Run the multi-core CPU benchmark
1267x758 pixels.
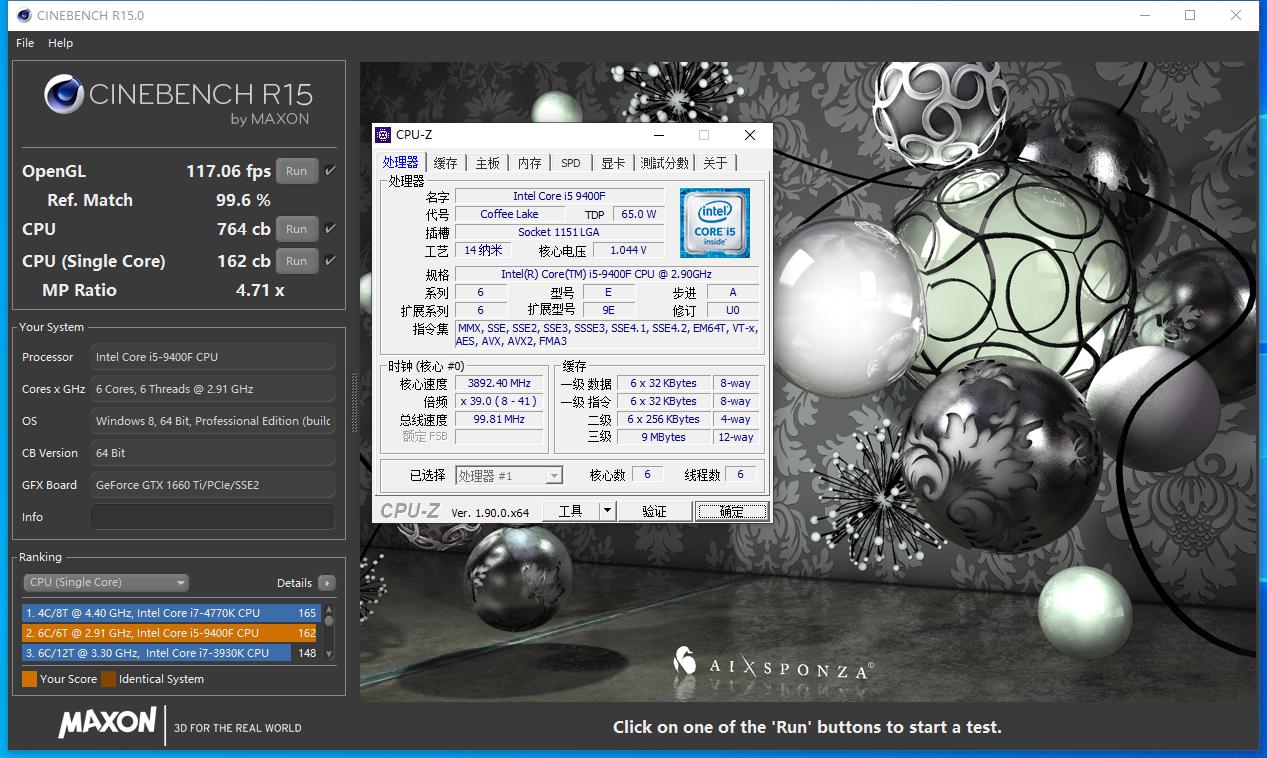[x=297, y=229]
